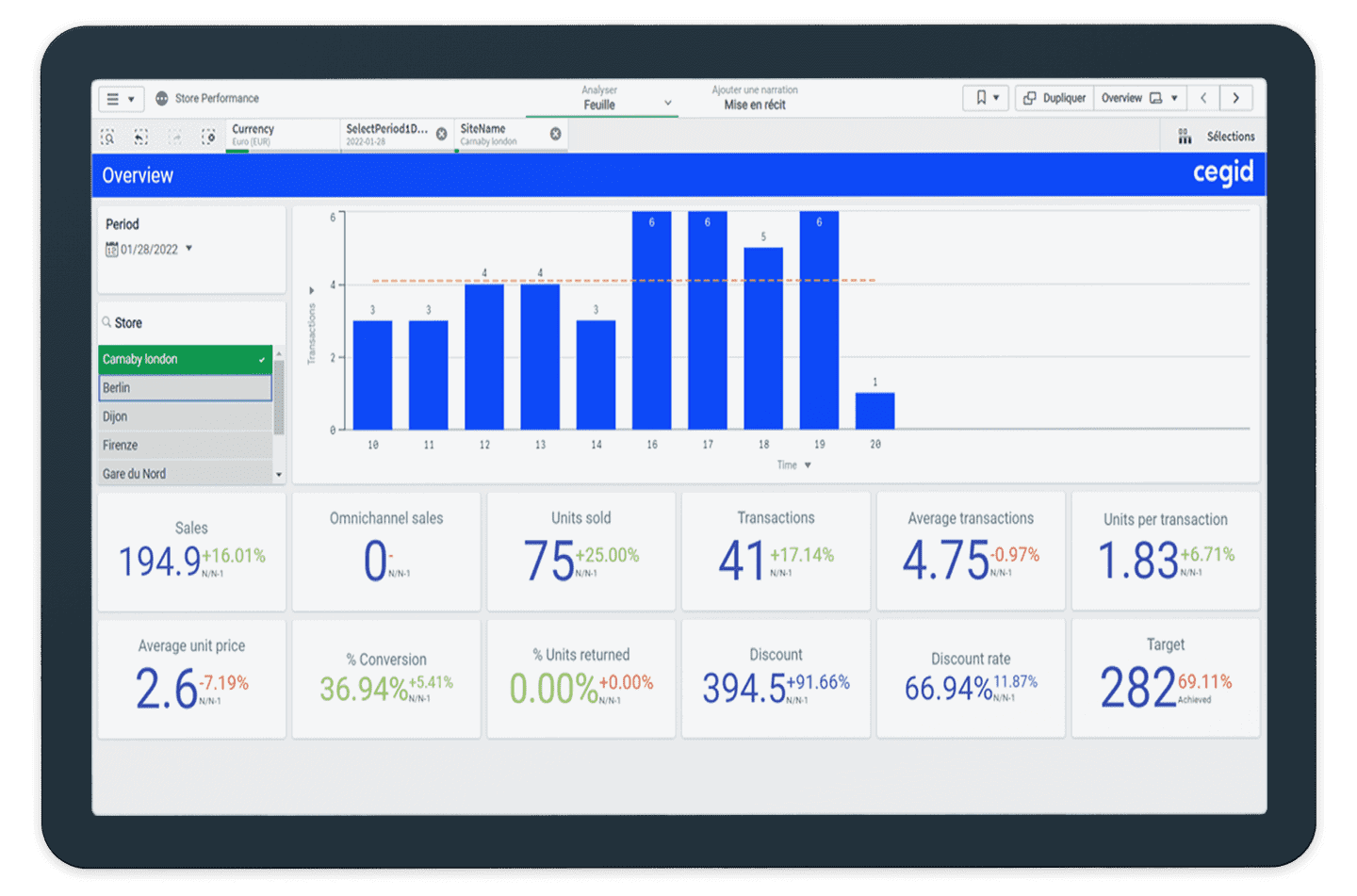The image size is (1357, 896).
Task: Remove the SelectPeriod1D selection filter
Action: [441, 135]
